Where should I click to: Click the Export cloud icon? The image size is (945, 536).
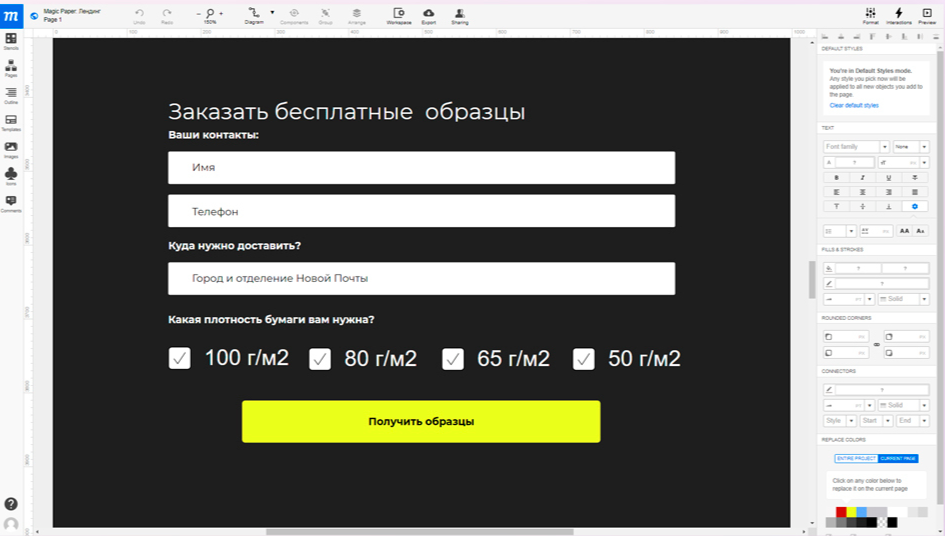click(x=428, y=13)
